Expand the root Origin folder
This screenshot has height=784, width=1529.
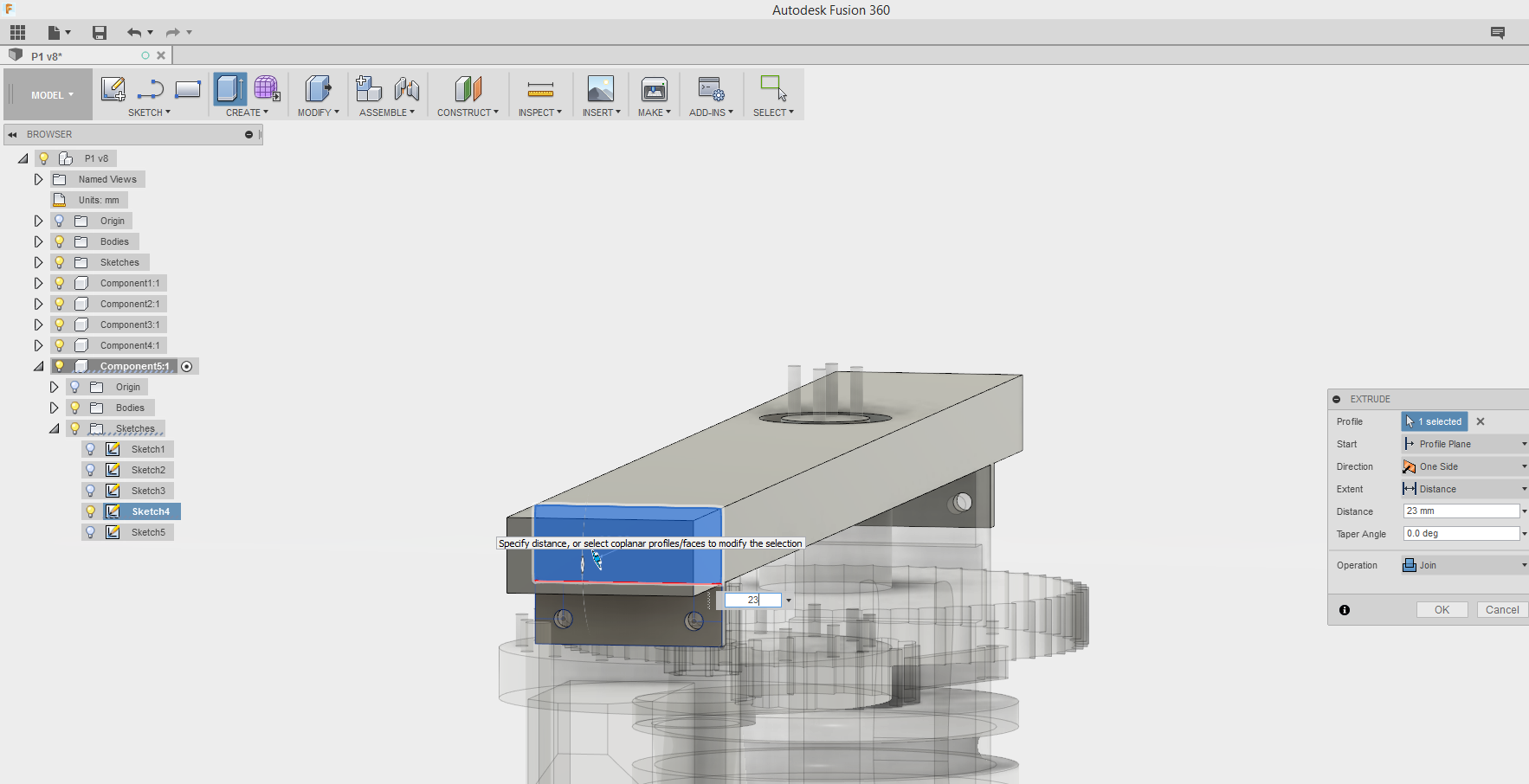[38, 221]
